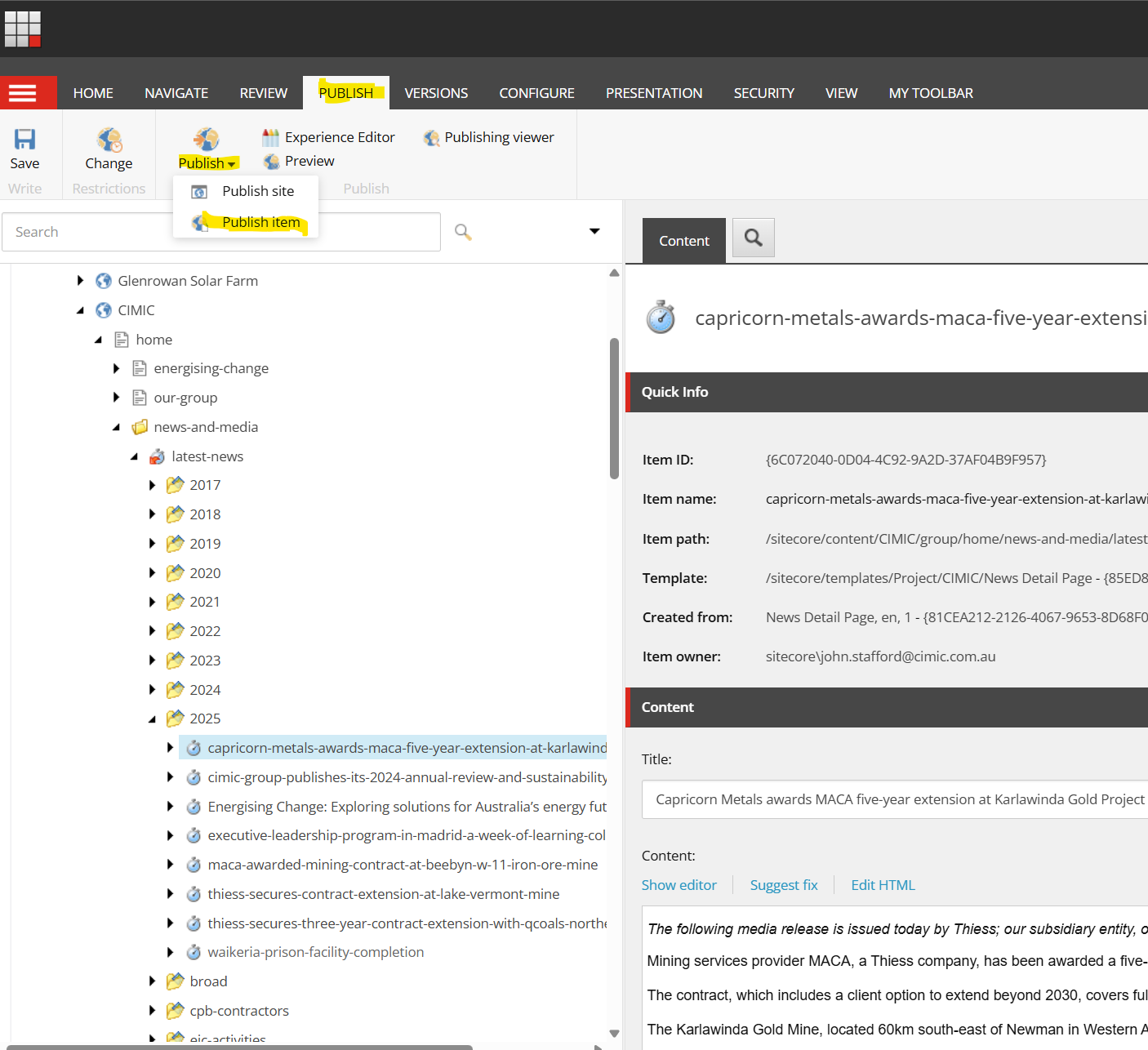Image resolution: width=1148 pixels, height=1050 pixels.
Task: Choose Publish item from dropdown
Action: point(260,222)
